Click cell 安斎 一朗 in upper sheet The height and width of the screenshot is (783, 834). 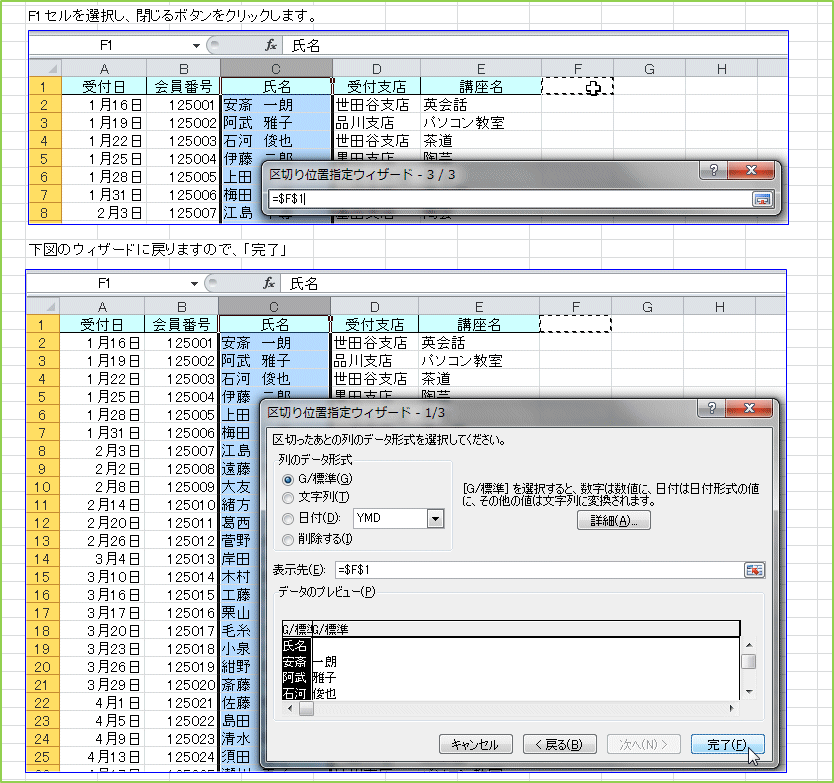pyautogui.click(x=277, y=105)
